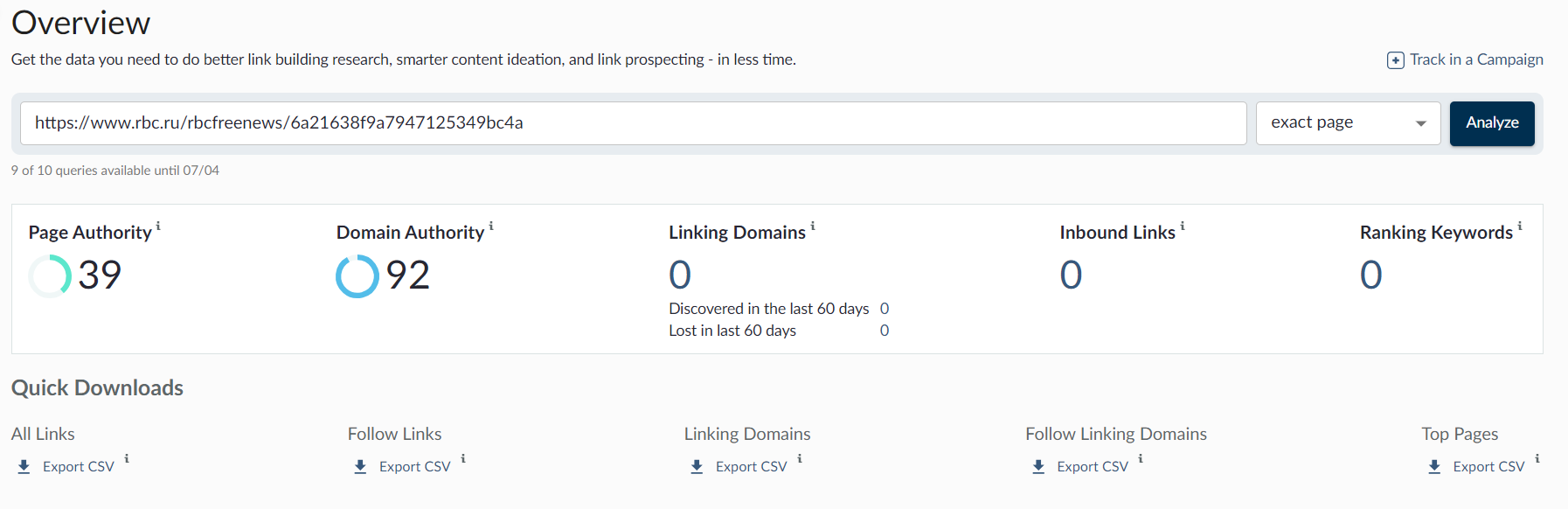This screenshot has width=1568, height=509.
Task: Show info icon beside Top Pages export
Action: point(1537,458)
